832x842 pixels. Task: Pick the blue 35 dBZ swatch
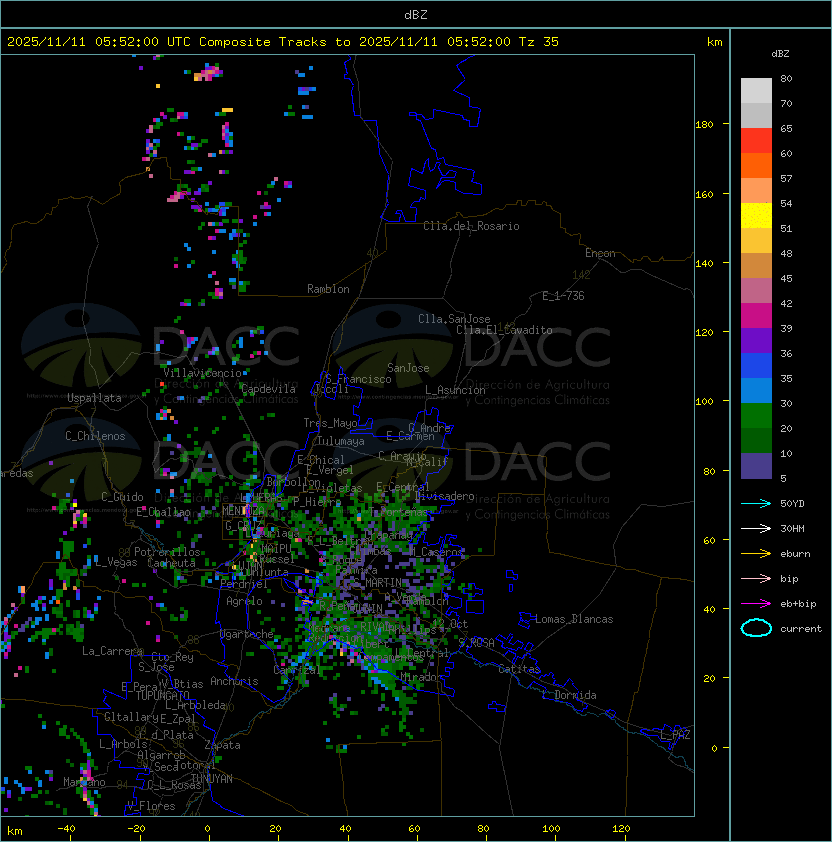coord(756,365)
